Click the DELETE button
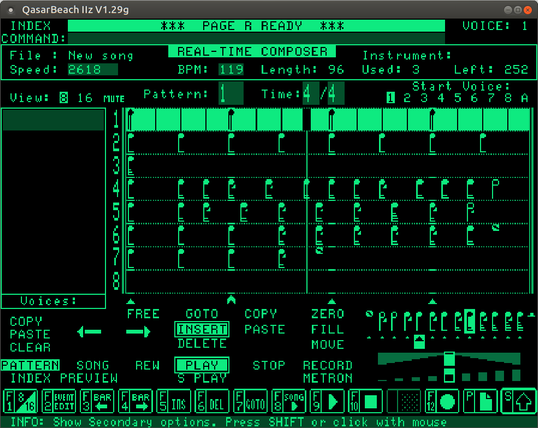538x428 pixels. coord(202,344)
